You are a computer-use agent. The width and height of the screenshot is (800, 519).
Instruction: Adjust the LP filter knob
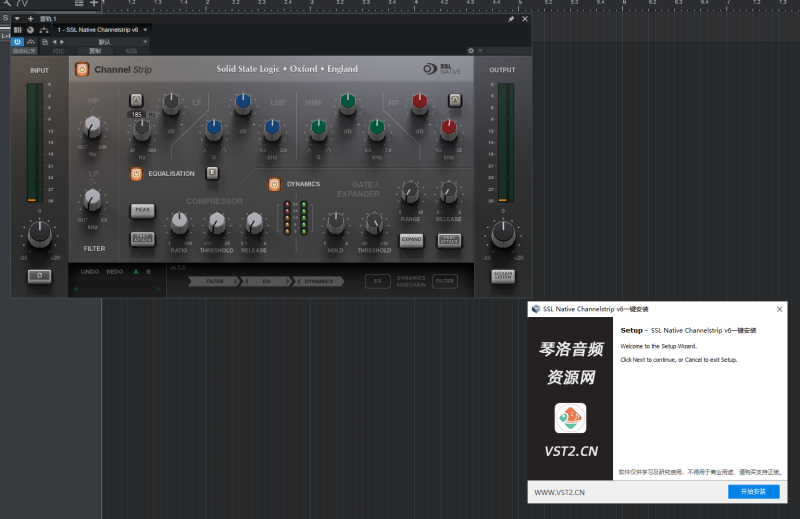92,200
